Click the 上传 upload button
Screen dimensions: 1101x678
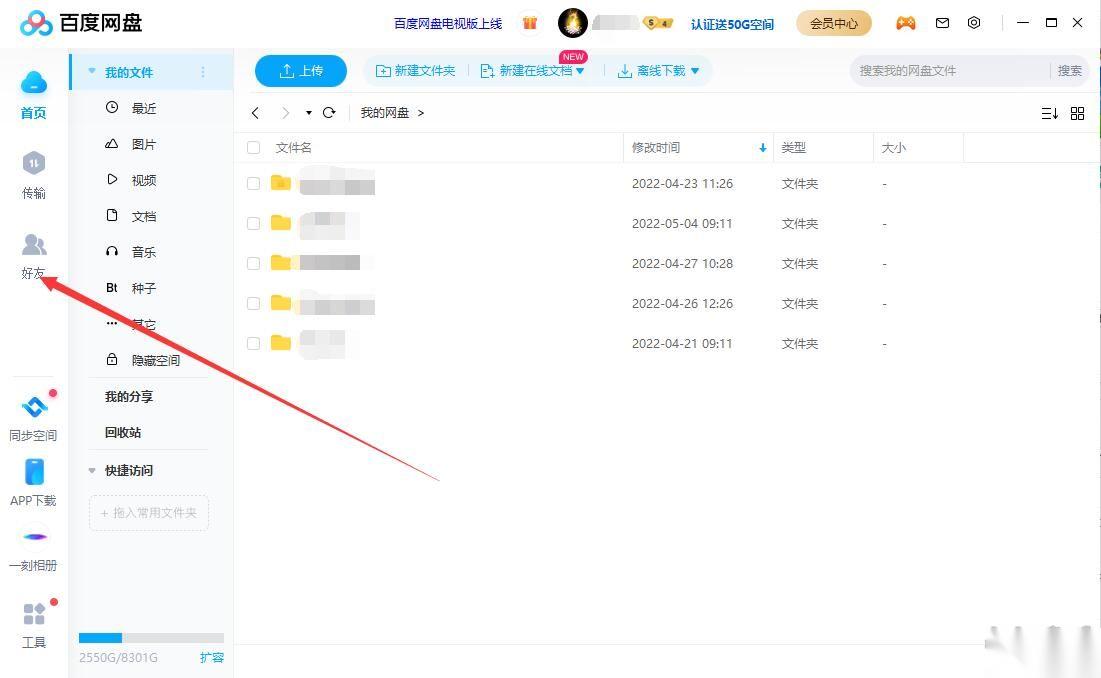pyautogui.click(x=301, y=71)
